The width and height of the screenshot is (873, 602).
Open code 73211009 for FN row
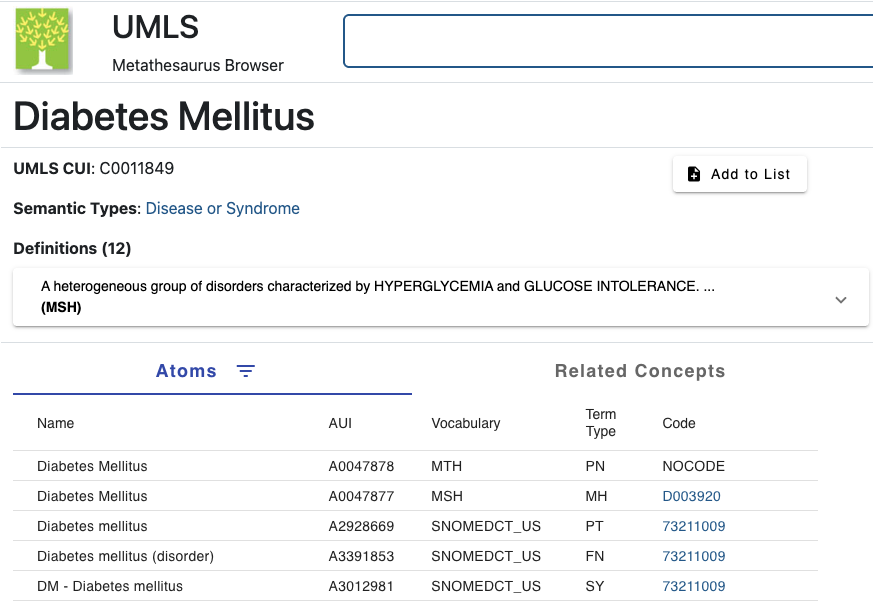694,556
